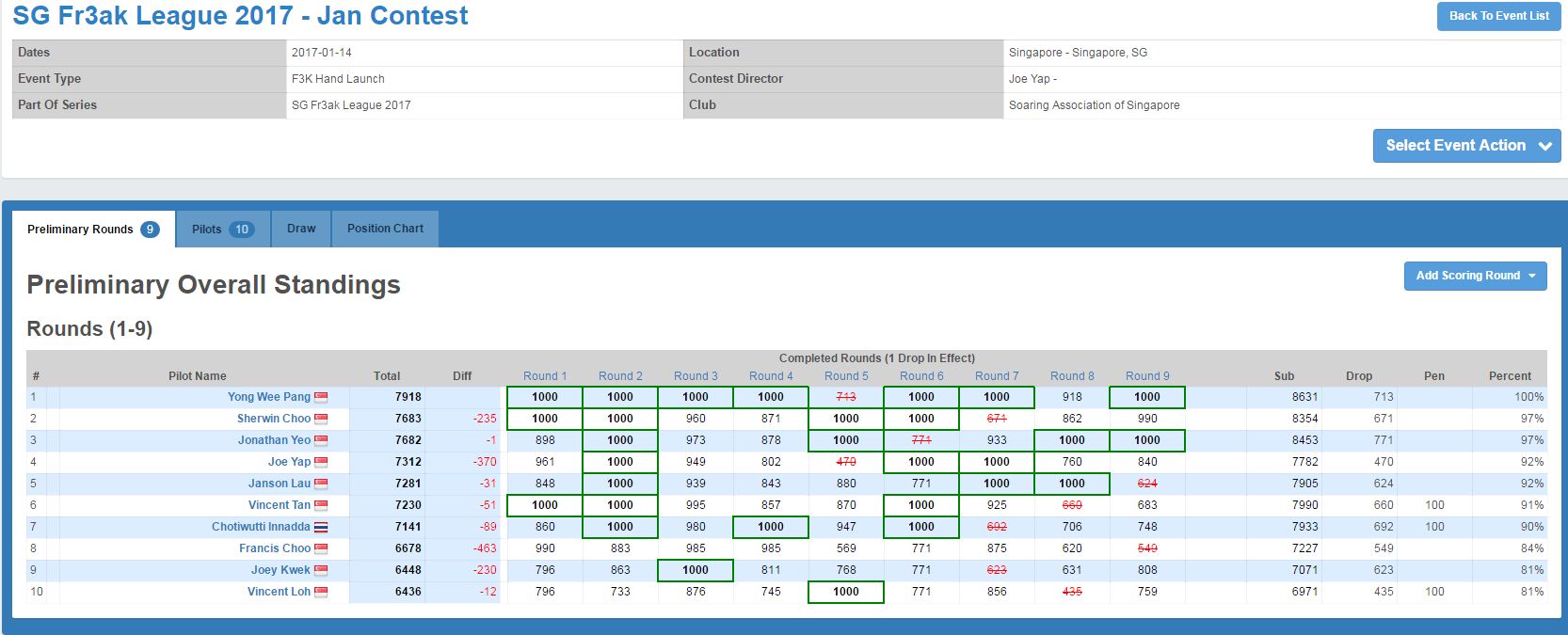
Task: Click the flag icon beside Sherwin Choo
Action: pos(321,419)
